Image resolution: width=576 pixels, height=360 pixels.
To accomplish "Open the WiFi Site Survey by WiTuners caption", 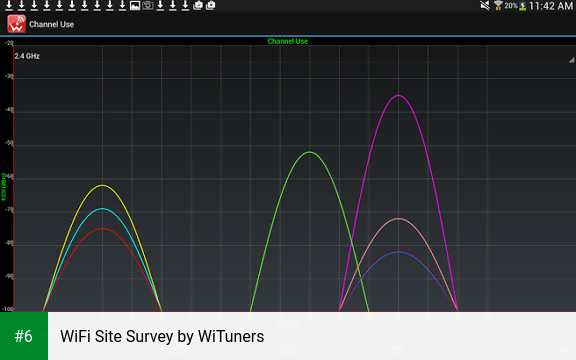I will (x=162, y=336).
